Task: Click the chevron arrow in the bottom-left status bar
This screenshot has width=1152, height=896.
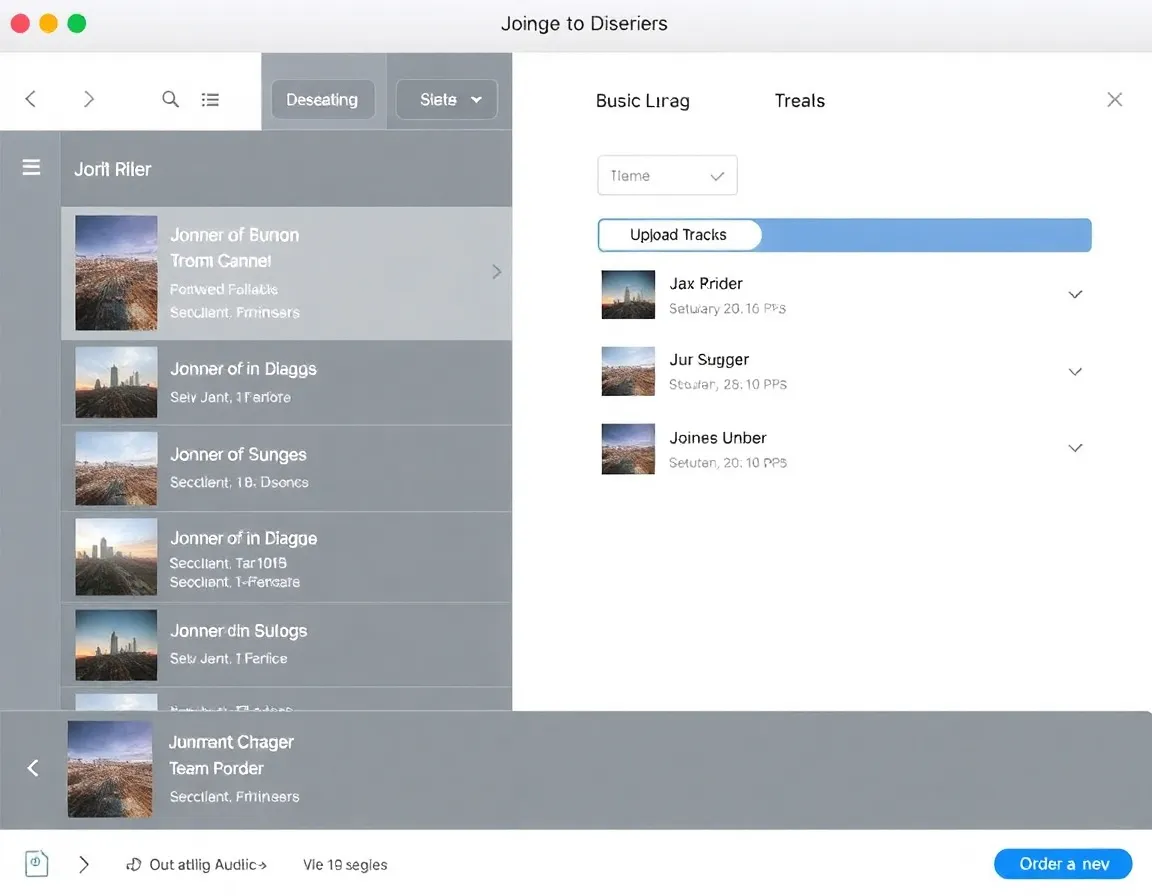Action: (84, 864)
